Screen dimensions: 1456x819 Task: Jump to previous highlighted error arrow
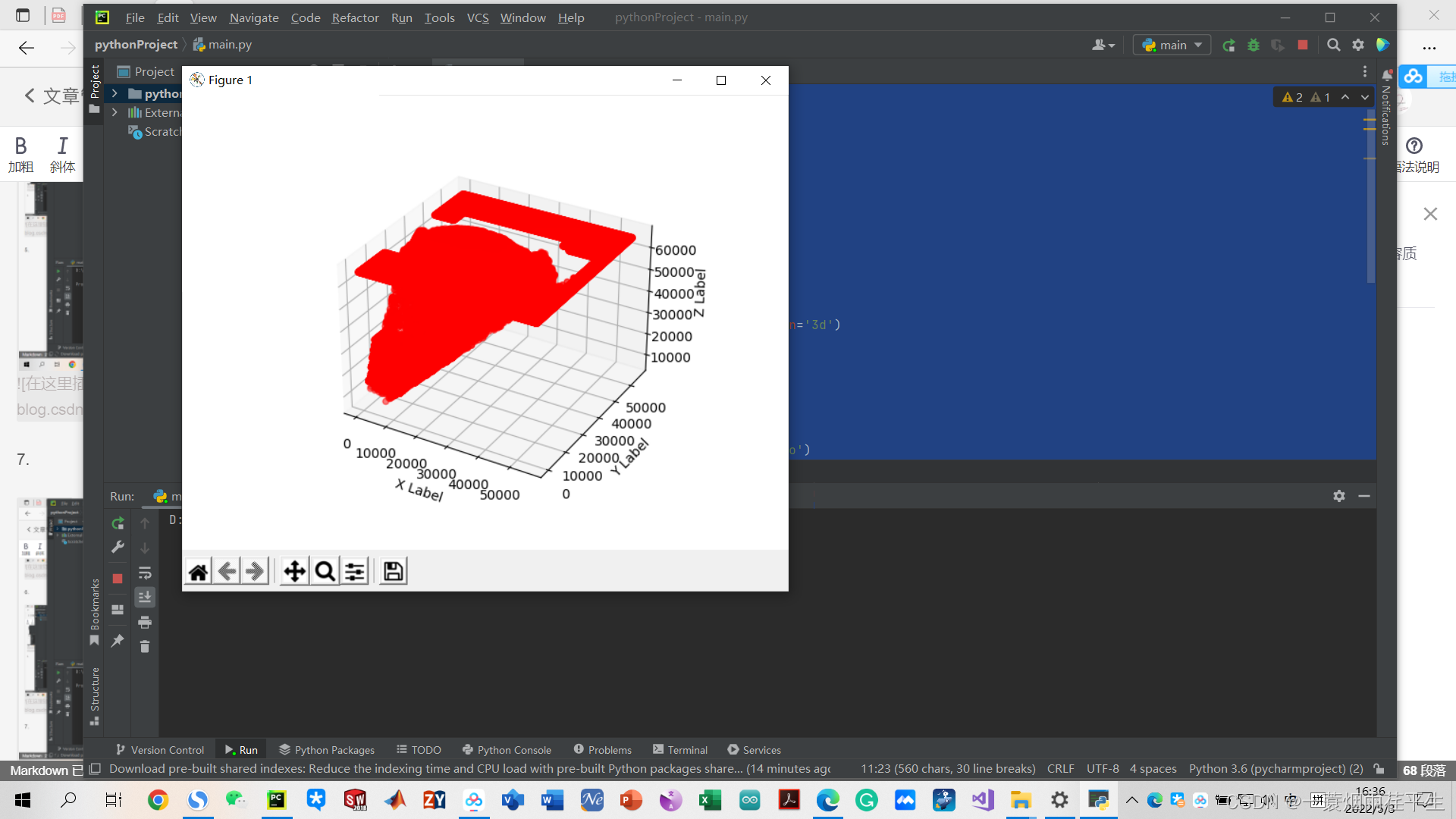click(x=1345, y=97)
